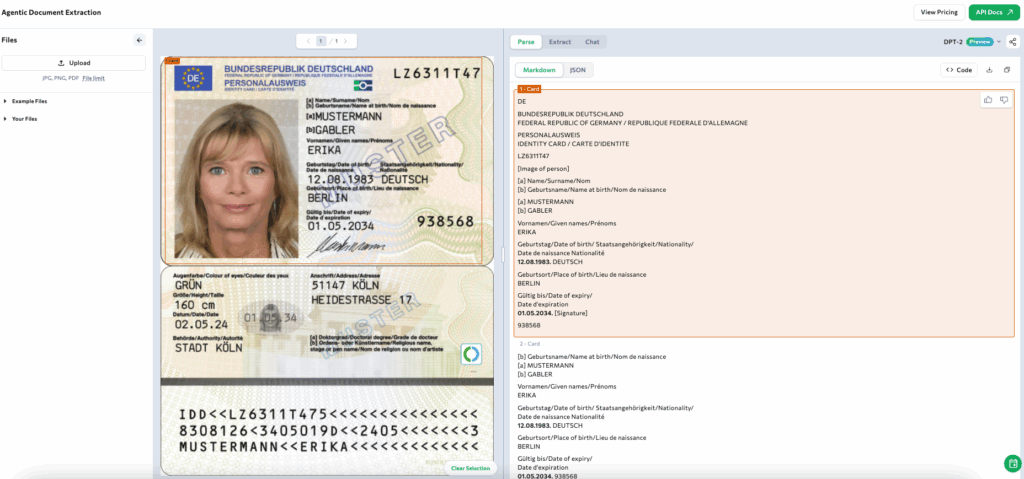Image resolution: width=1024 pixels, height=479 pixels.
Task: Click the page number field
Action: (321, 41)
